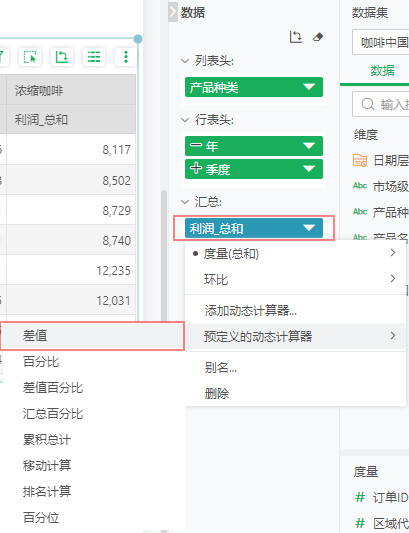Click the Abc icon beside 市场级
Screen dimensions: 409x533
(x=360, y=186)
